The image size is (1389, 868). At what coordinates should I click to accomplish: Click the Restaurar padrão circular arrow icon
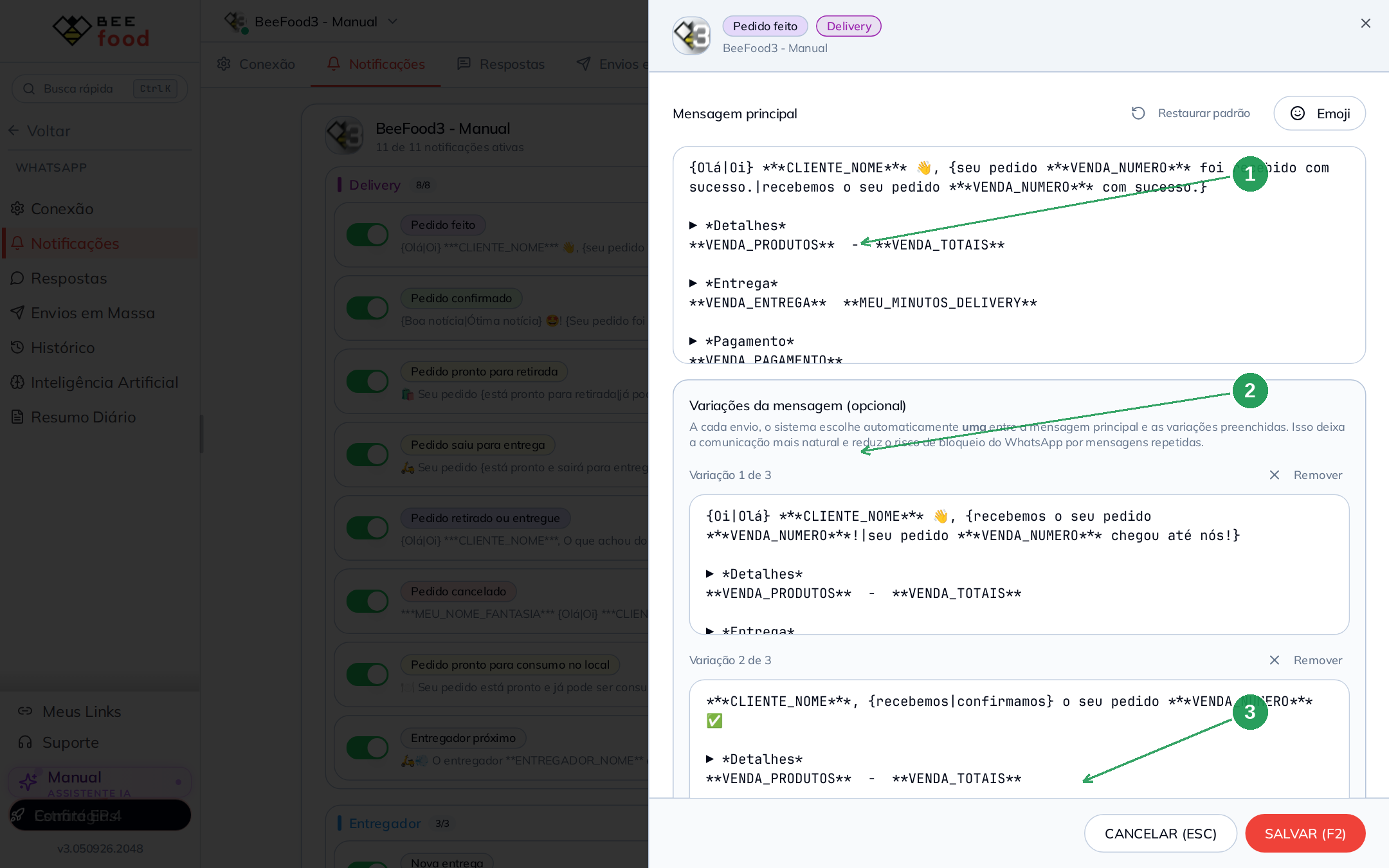pos(1138,113)
